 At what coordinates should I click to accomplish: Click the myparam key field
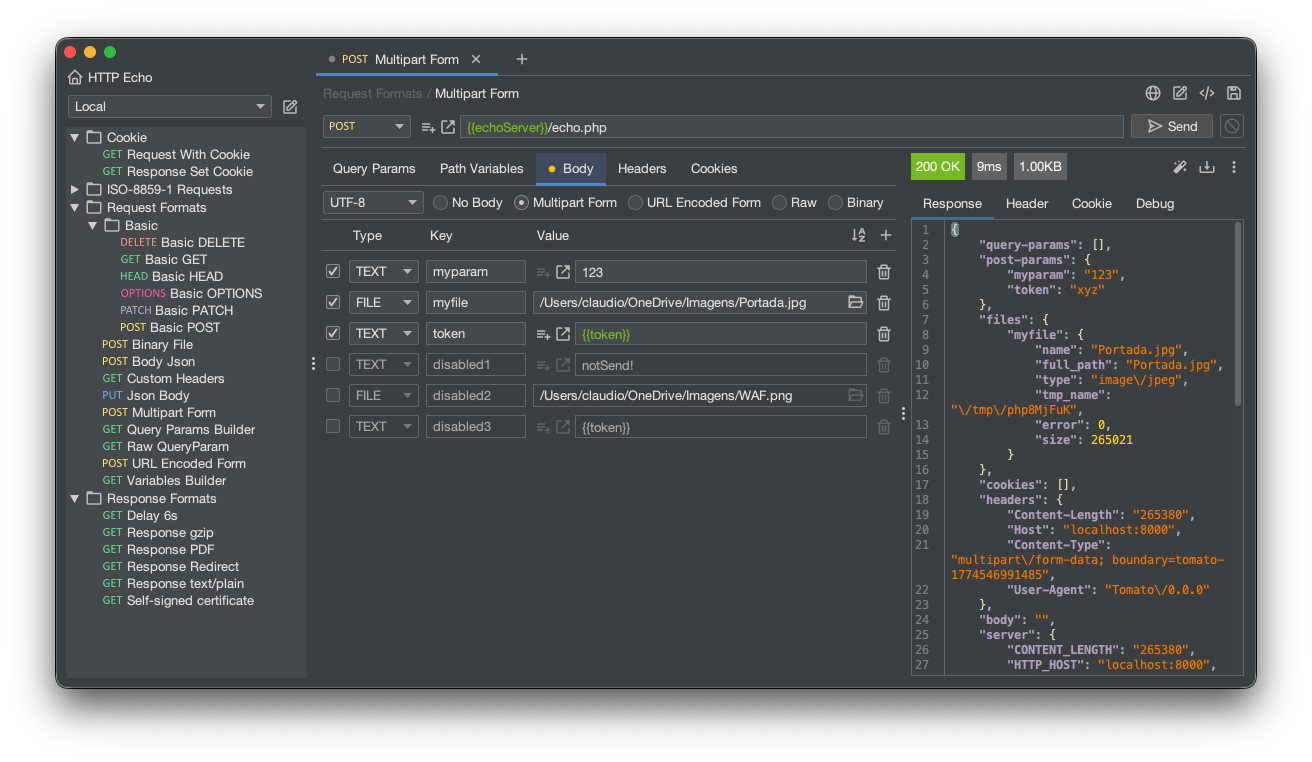pos(476,272)
